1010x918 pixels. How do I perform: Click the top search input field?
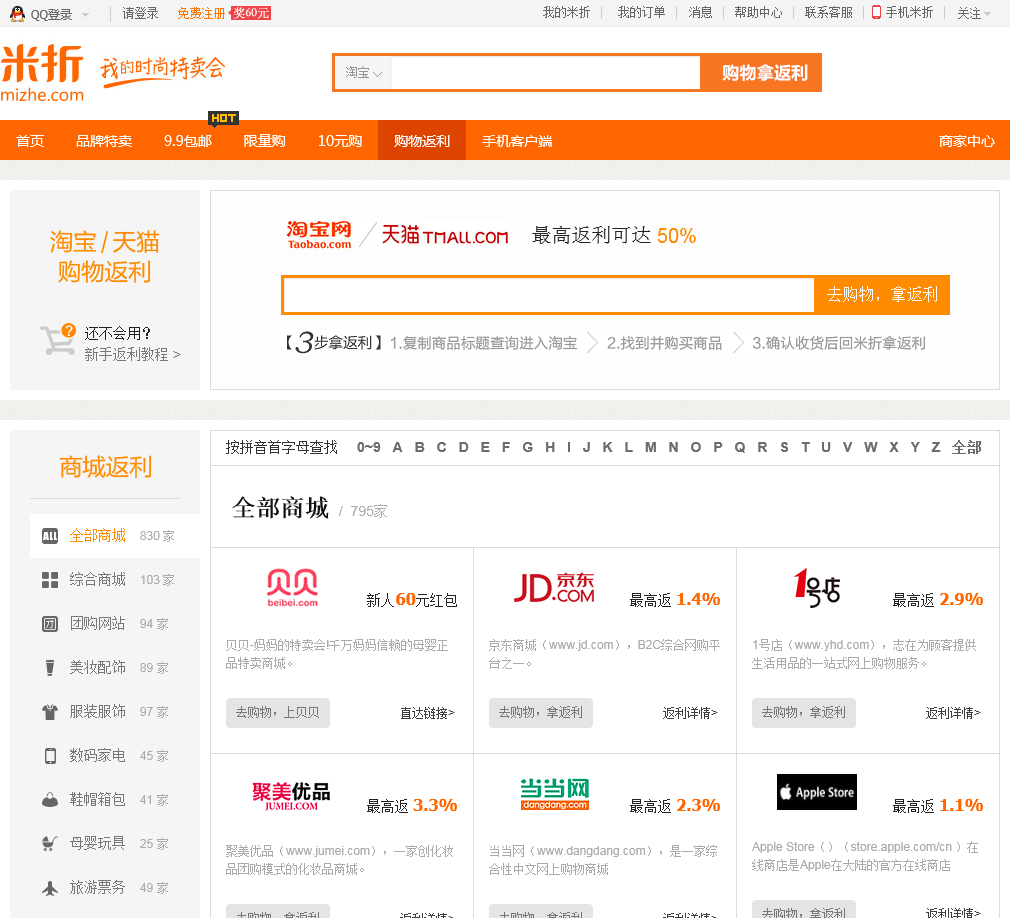[x=545, y=73]
